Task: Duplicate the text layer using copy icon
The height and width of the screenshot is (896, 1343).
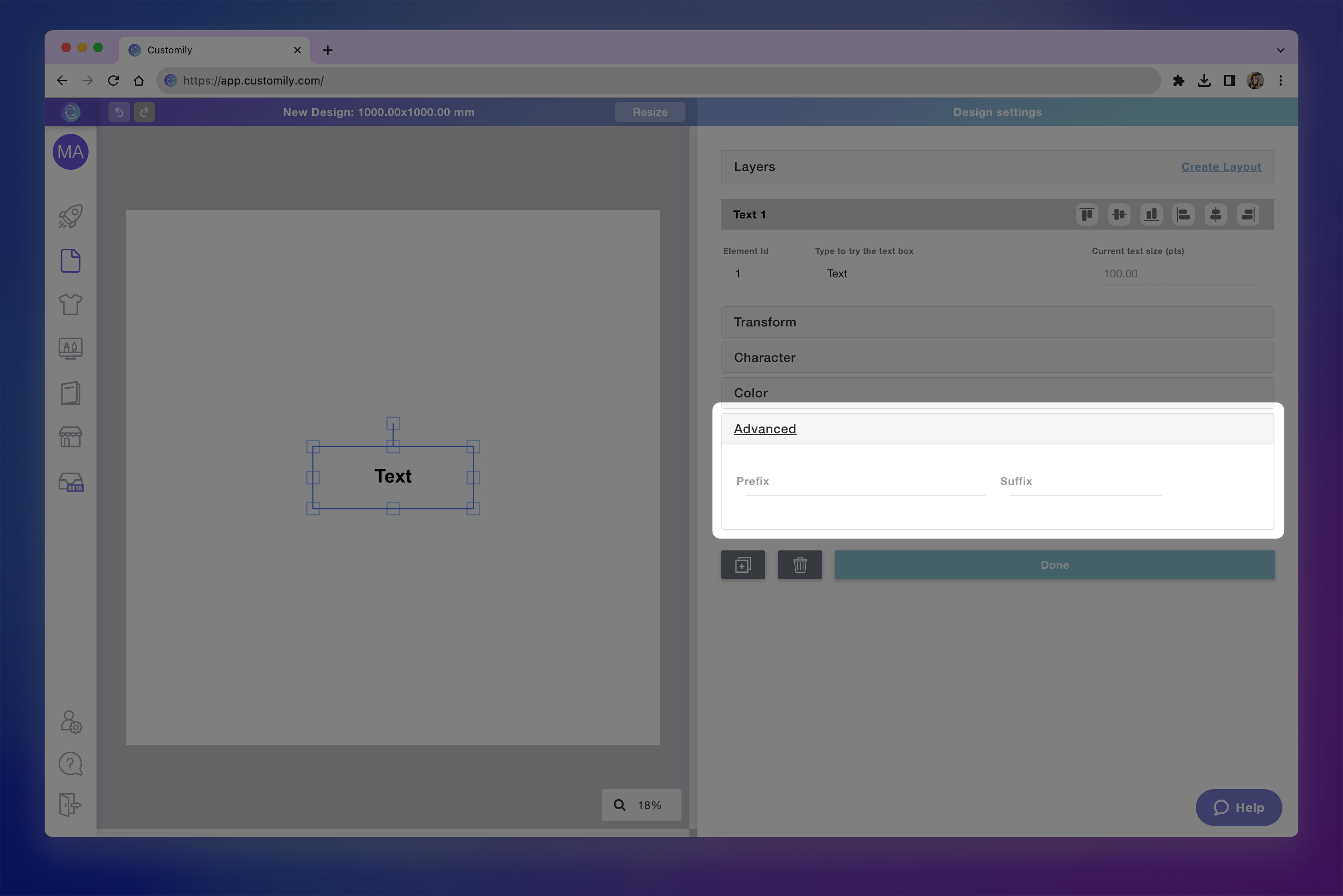Action: coord(743,564)
